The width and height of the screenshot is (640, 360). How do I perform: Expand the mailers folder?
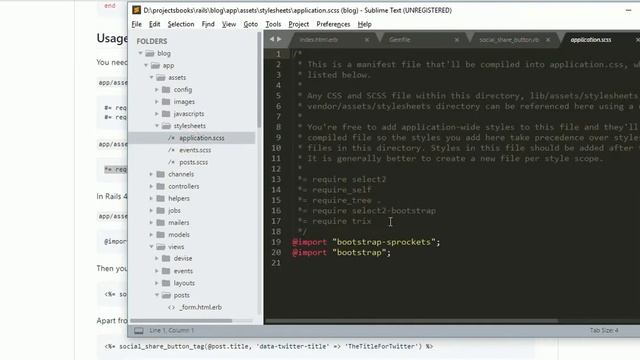pyautogui.click(x=151, y=222)
